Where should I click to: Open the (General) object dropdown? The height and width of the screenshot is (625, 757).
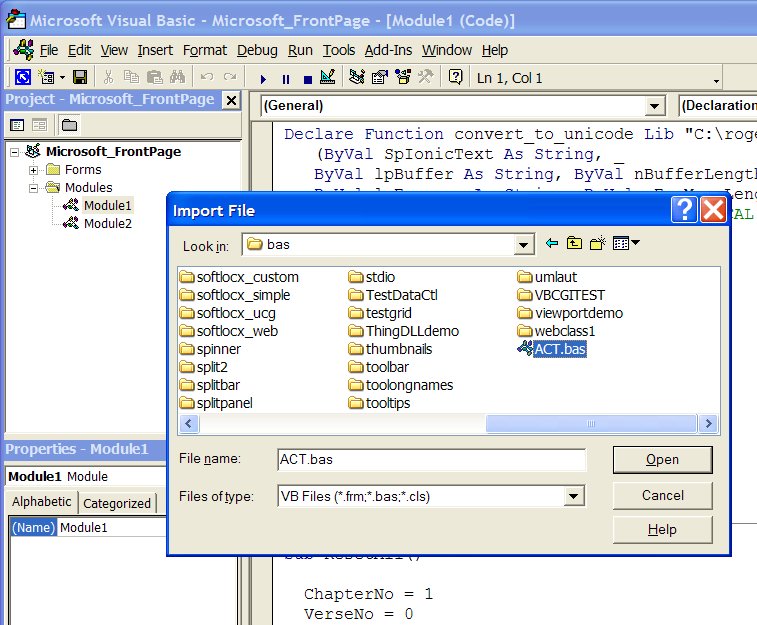[654, 106]
